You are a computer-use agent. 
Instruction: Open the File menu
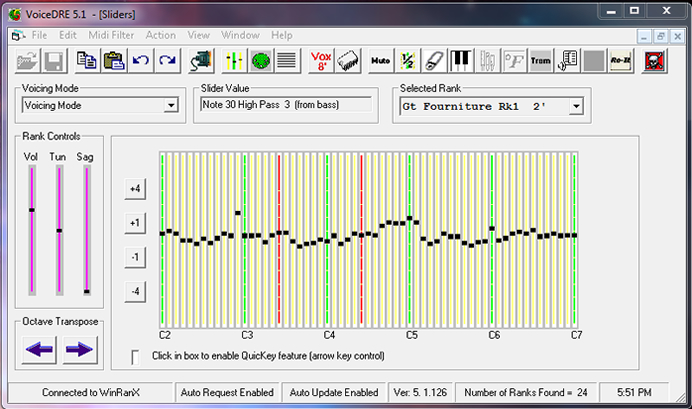(39, 35)
